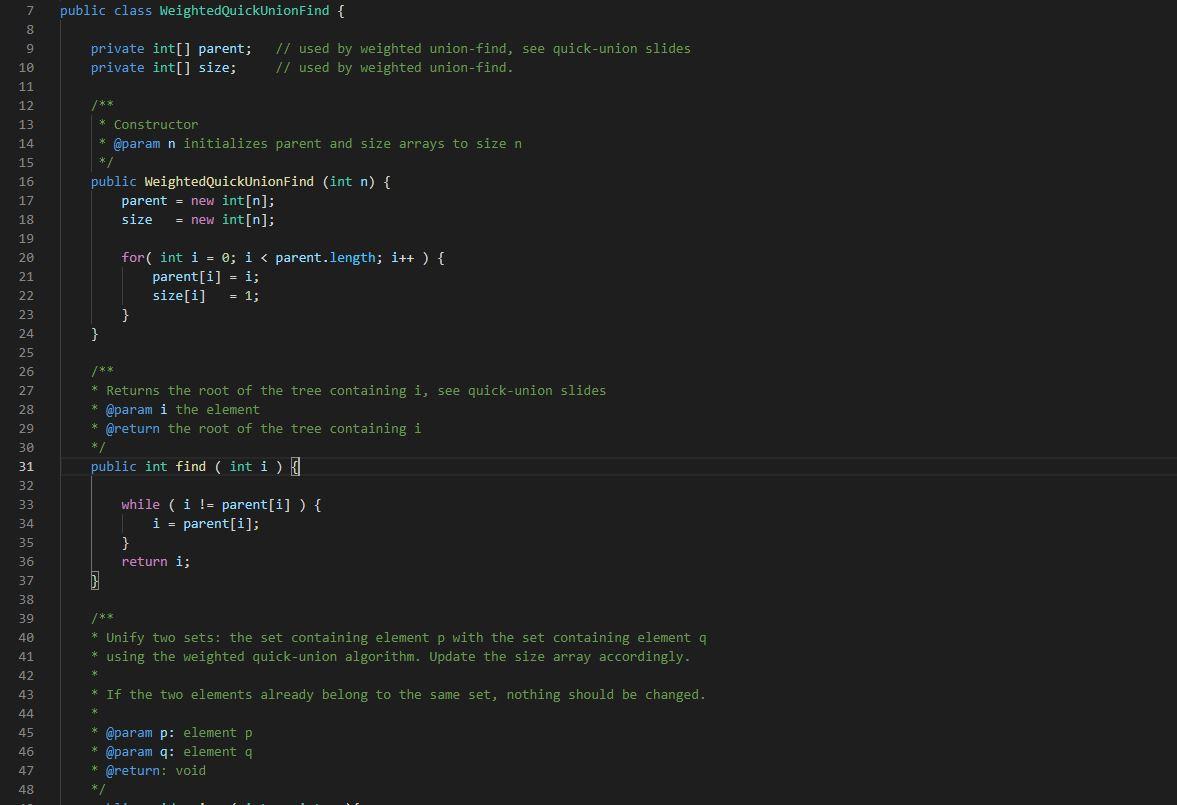The height and width of the screenshot is (805, 1177).
Task: Click the 'Constructor' comment word
Action: (x=156, y=125)
